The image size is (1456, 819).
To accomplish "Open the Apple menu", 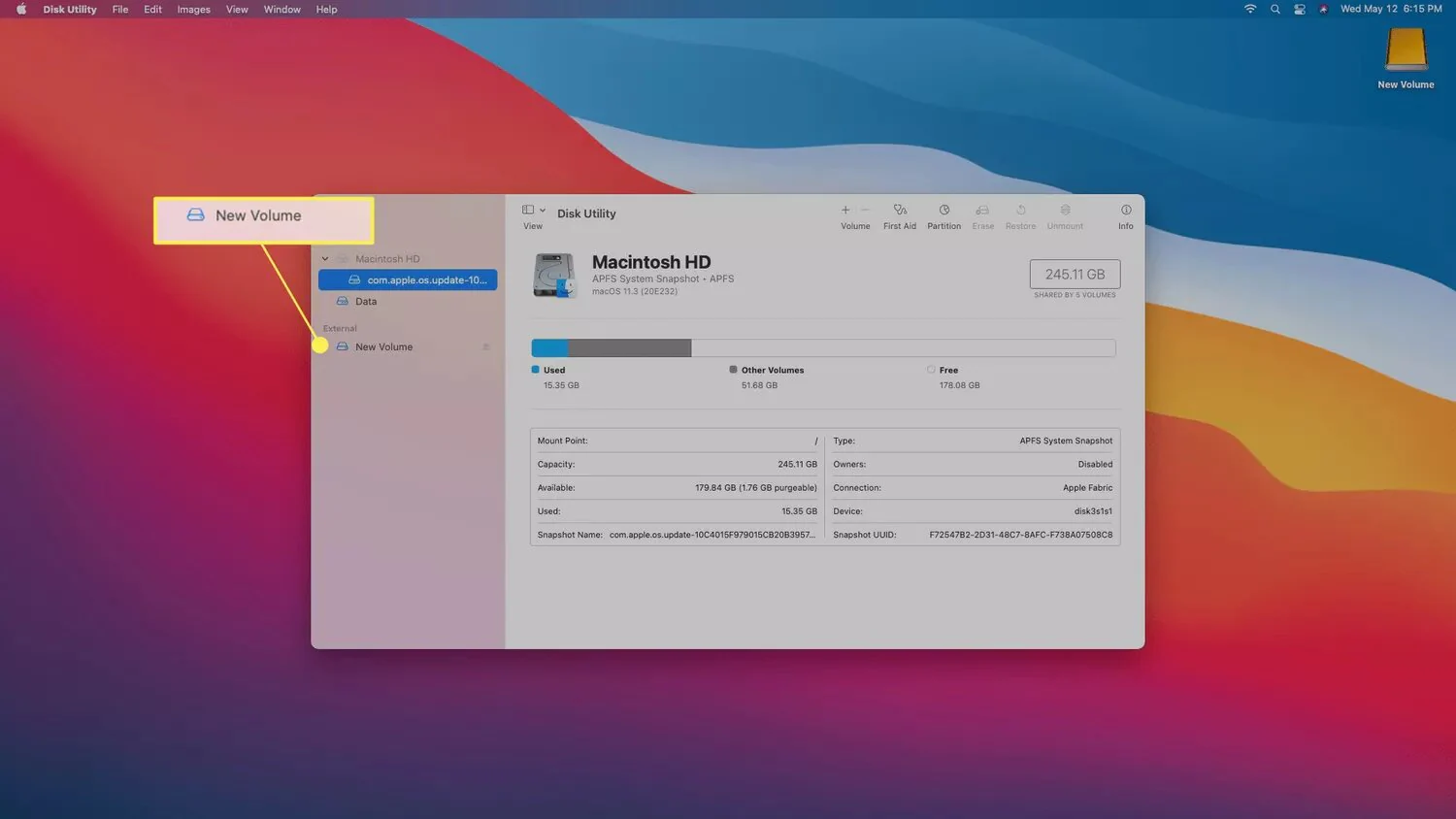I will point(21,10).
